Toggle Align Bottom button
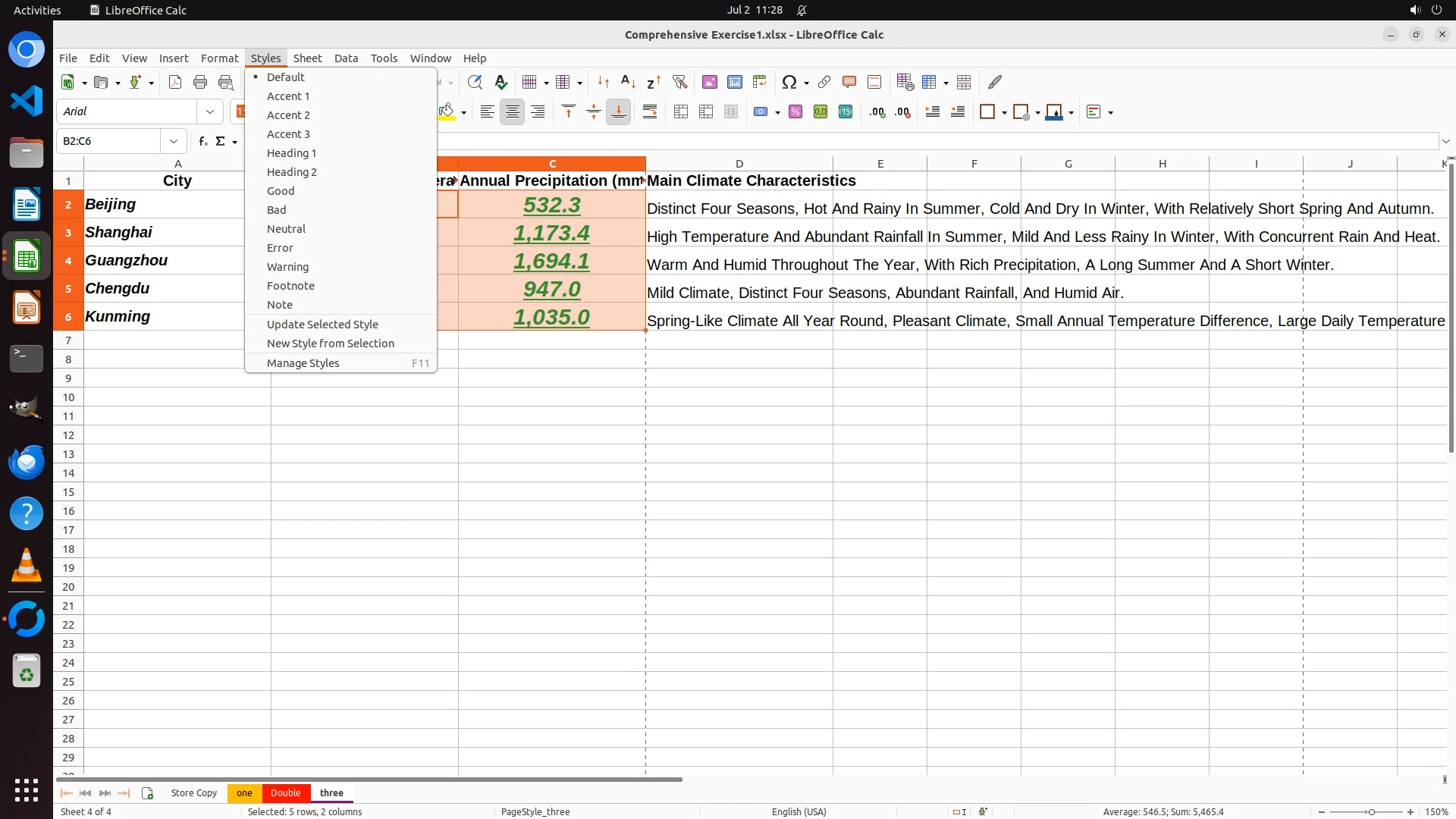 click(619, 112)
